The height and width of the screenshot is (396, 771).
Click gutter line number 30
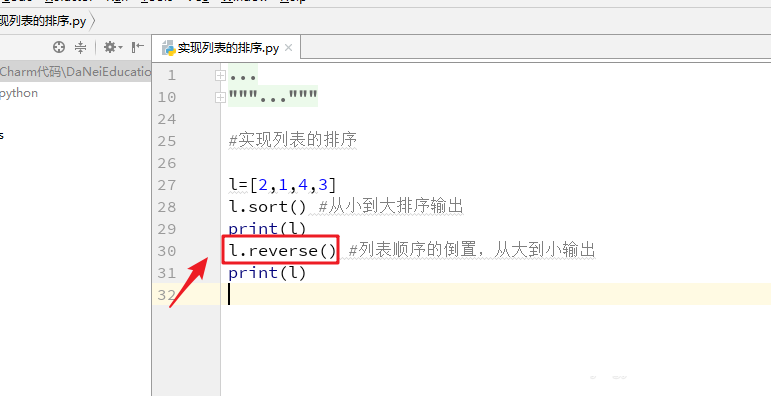pyautogui.click(x=167, y=251)
